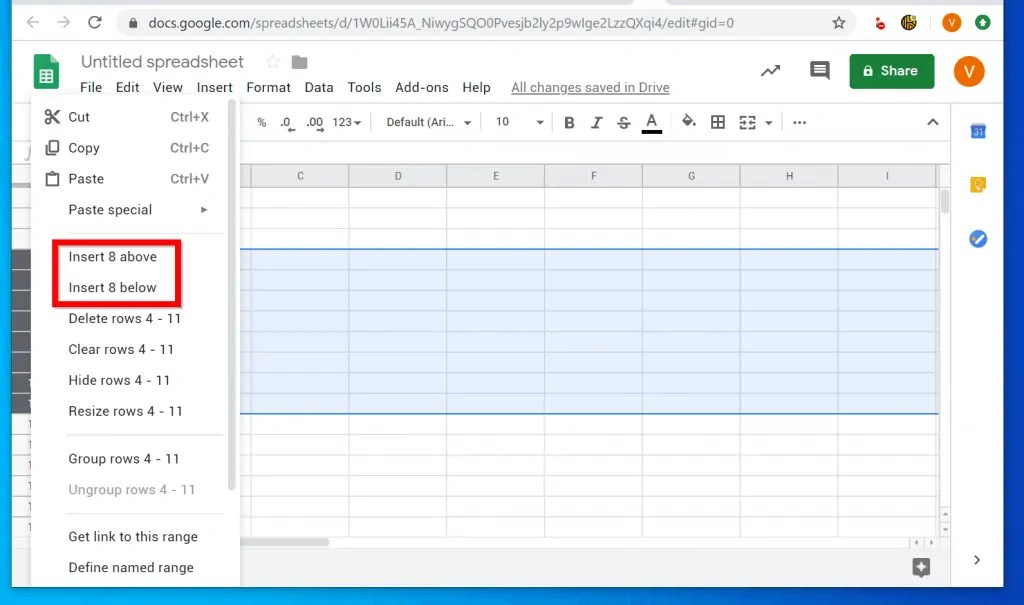
Task: Open comment history
Action: [x=820, y=70]
